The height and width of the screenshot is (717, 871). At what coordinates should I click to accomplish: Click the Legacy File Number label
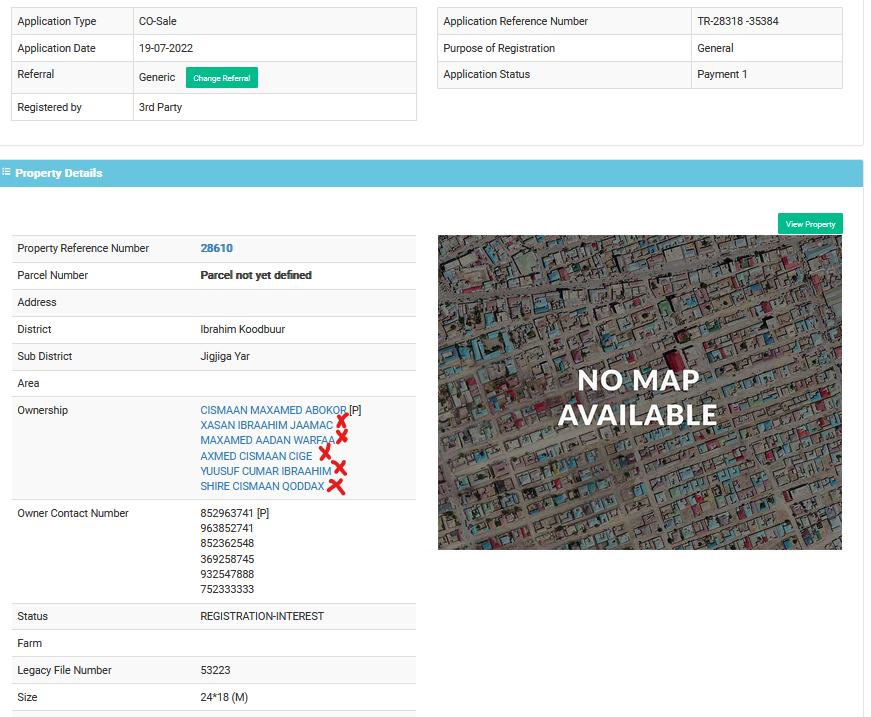[x=64, y=670]
